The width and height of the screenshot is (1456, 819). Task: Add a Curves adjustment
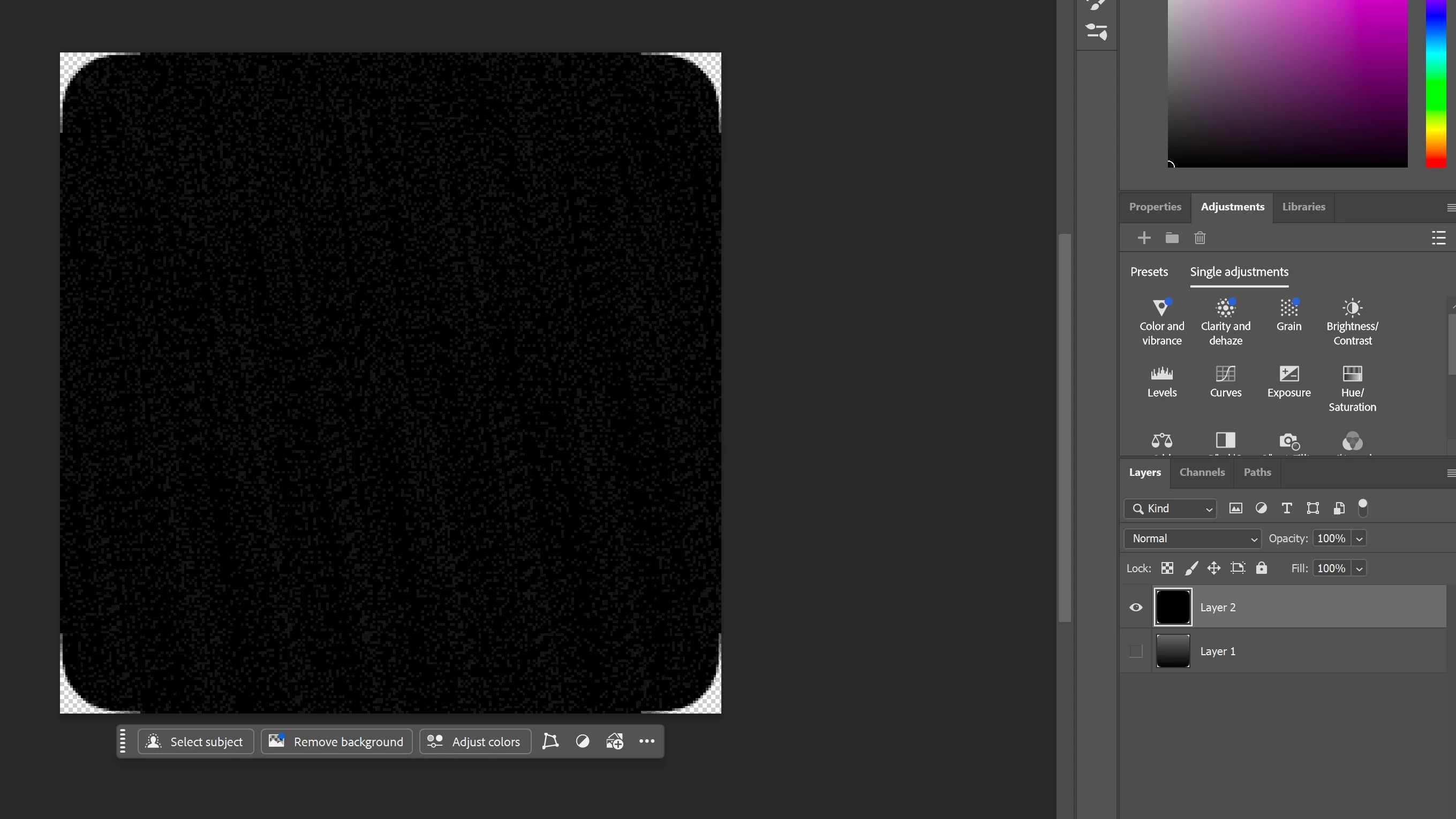tap(1225, 381)
